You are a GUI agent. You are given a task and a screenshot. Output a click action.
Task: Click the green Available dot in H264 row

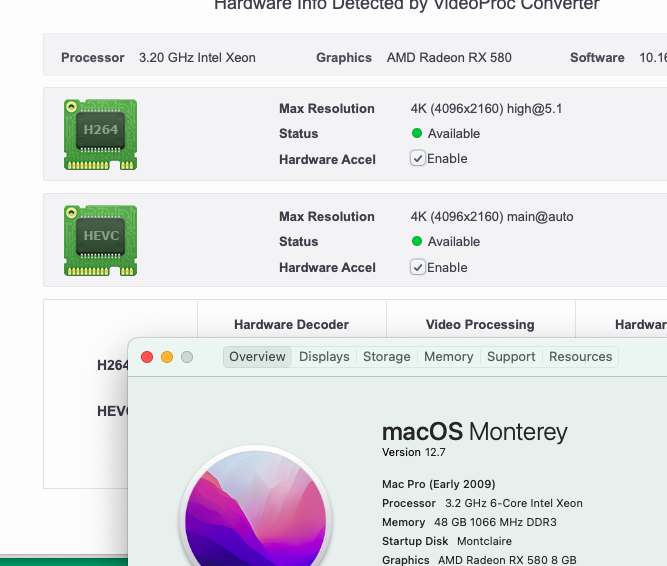(x=417, y=134)
